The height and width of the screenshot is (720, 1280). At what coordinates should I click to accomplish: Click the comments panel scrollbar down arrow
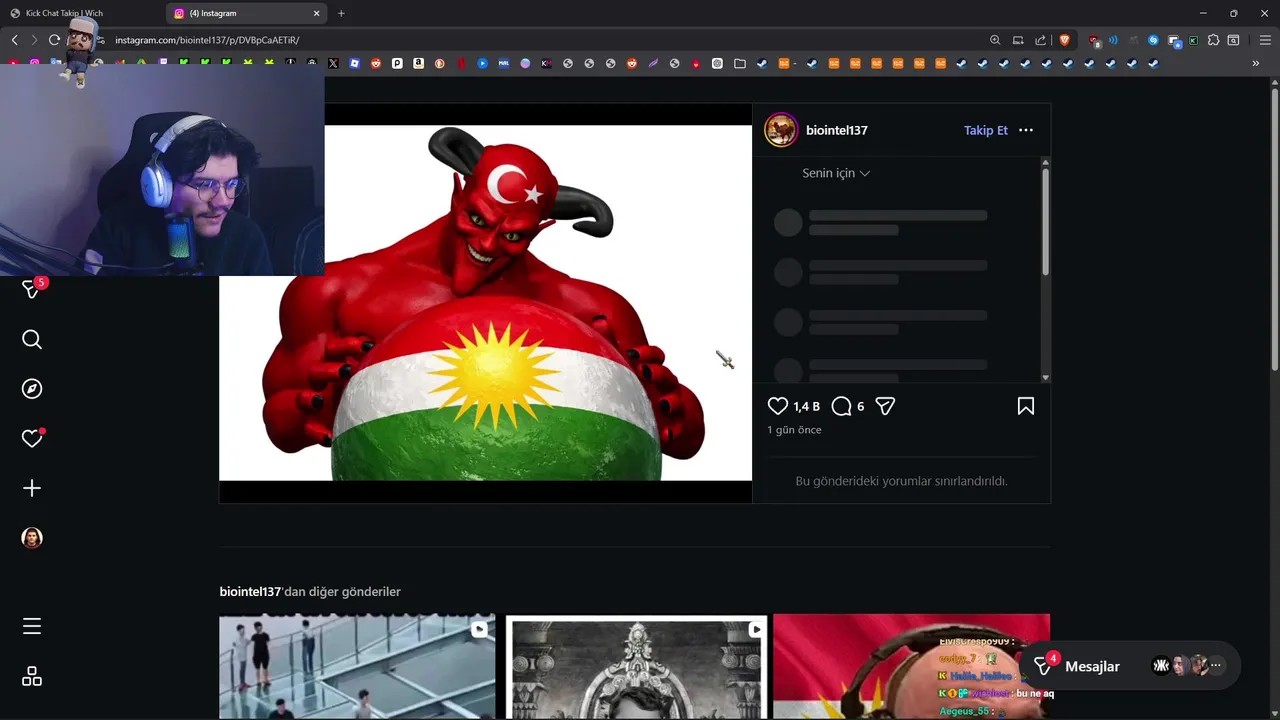[x=1046, y=377]
